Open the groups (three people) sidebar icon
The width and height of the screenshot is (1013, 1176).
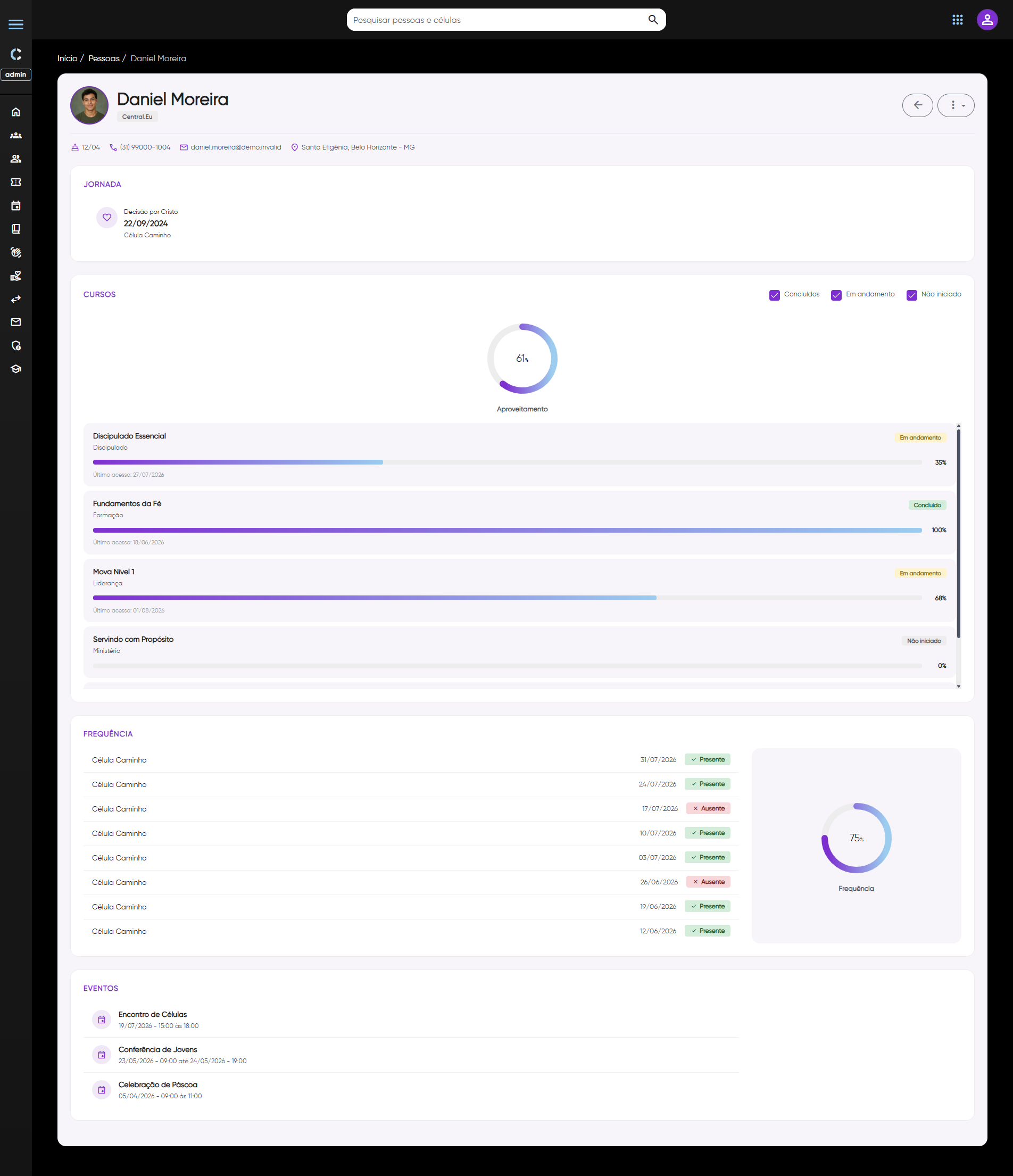(16, 135)
